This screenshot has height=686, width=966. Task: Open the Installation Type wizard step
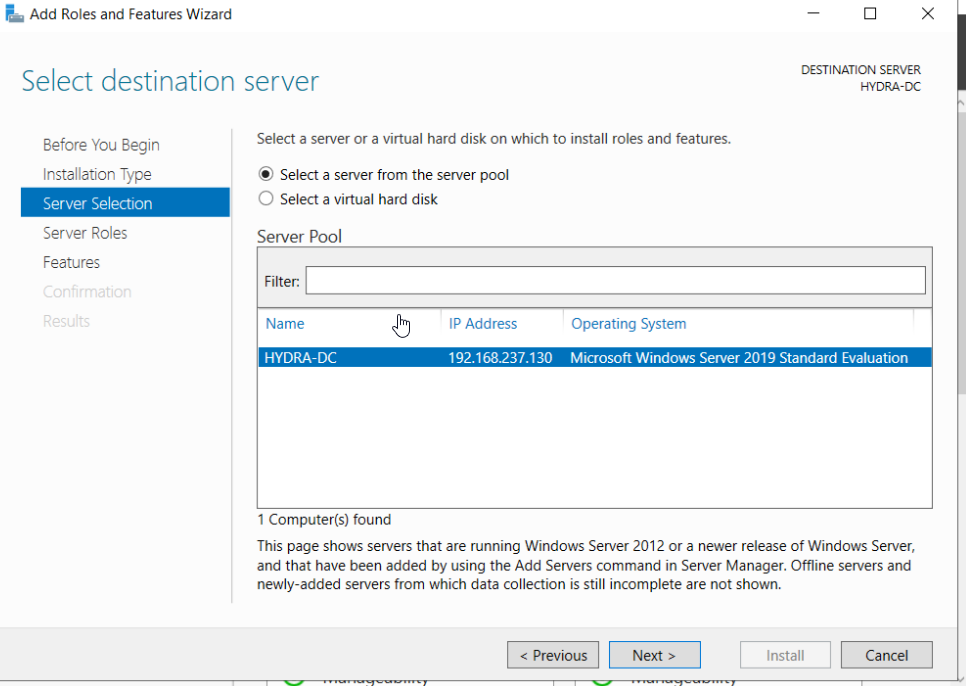(97, 173)
